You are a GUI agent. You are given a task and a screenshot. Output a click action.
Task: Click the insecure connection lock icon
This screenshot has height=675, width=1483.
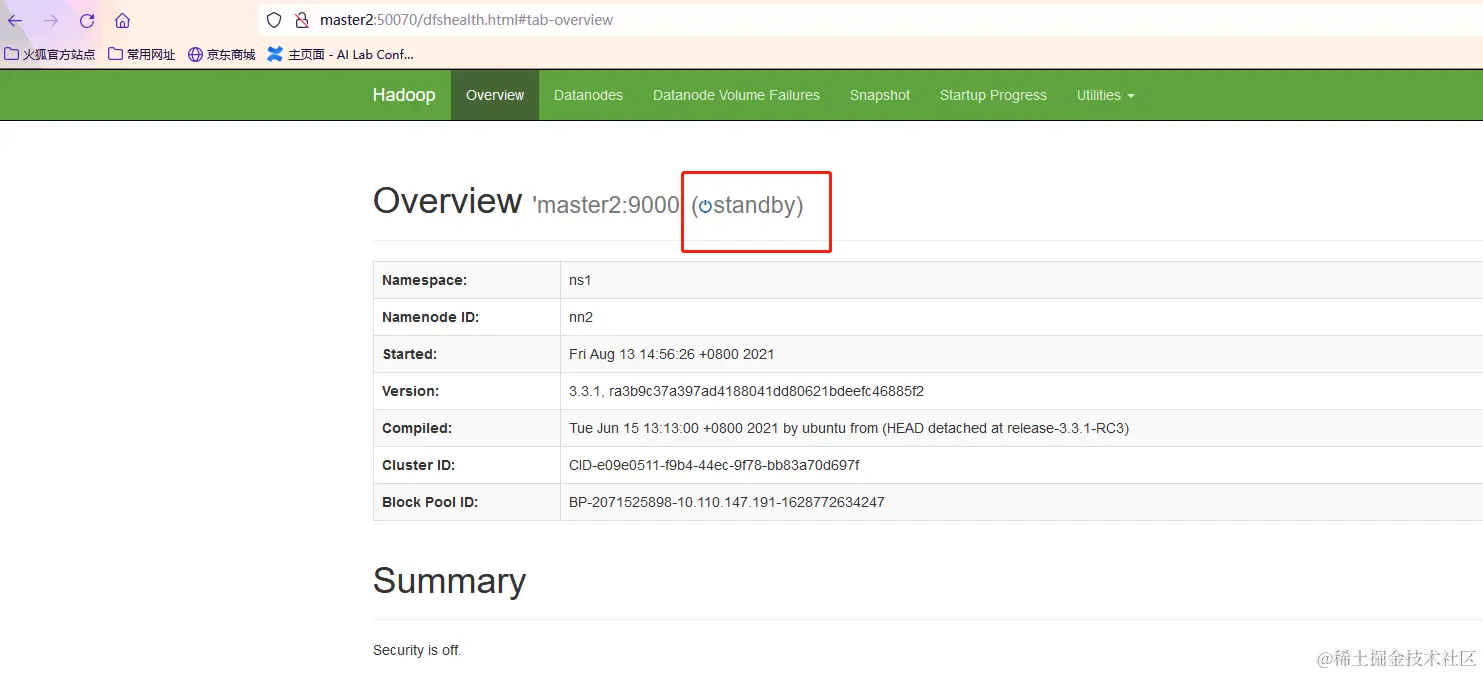(302, 20)
